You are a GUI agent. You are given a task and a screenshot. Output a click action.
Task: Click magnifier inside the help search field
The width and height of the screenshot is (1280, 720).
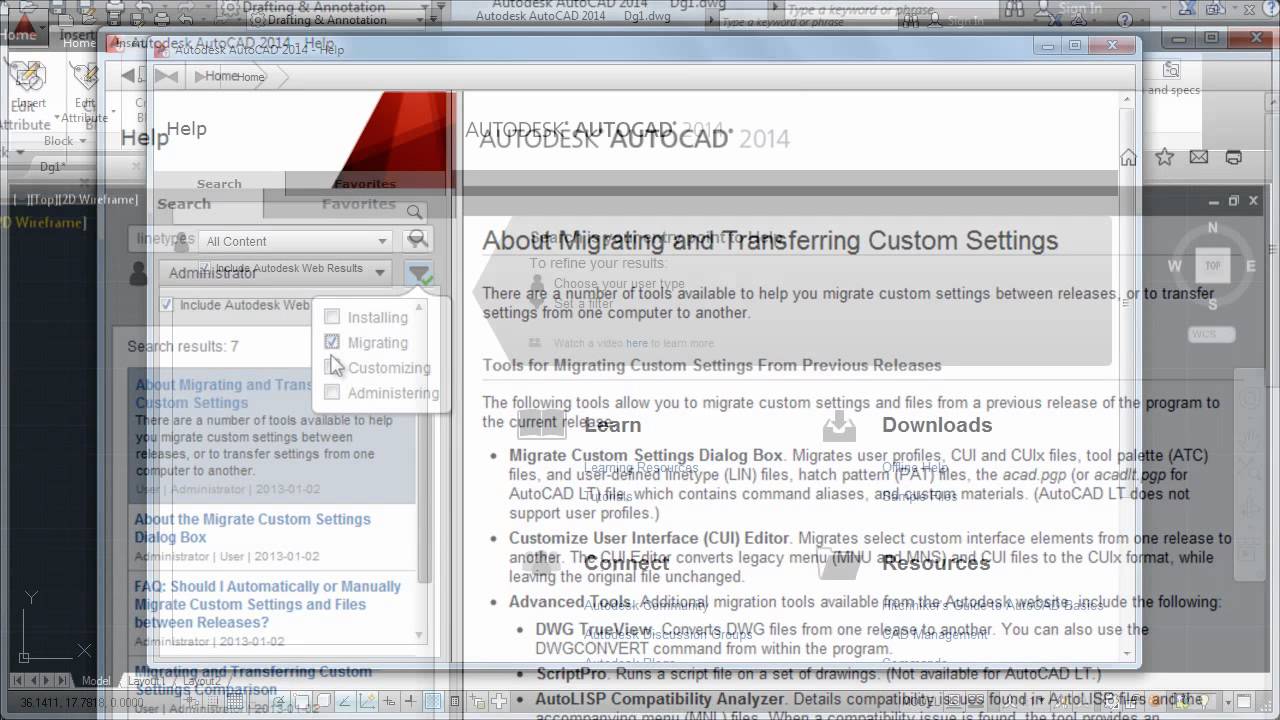click(415, 212)
